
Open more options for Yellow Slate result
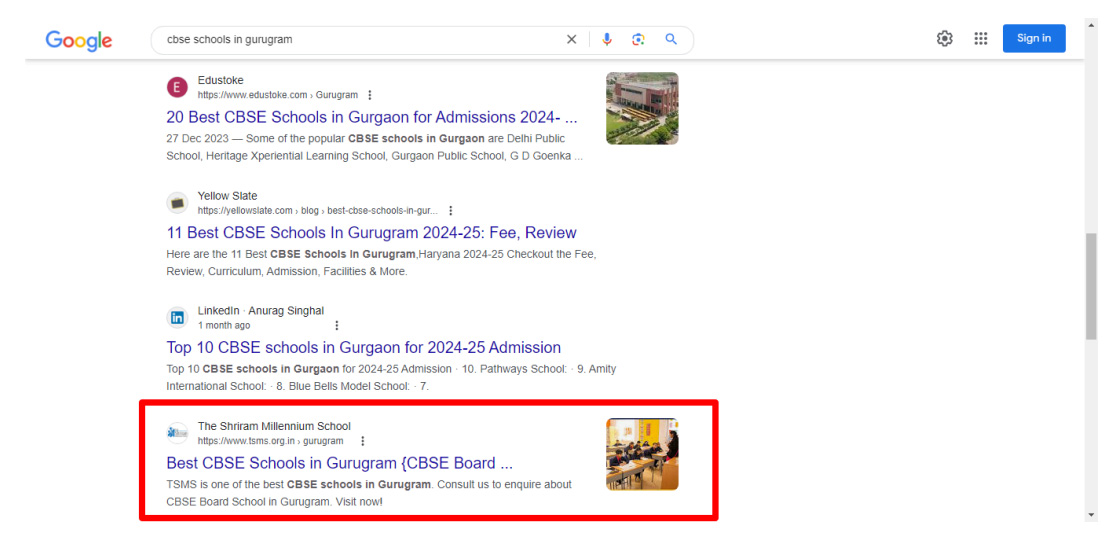click(x=451, y=211)
